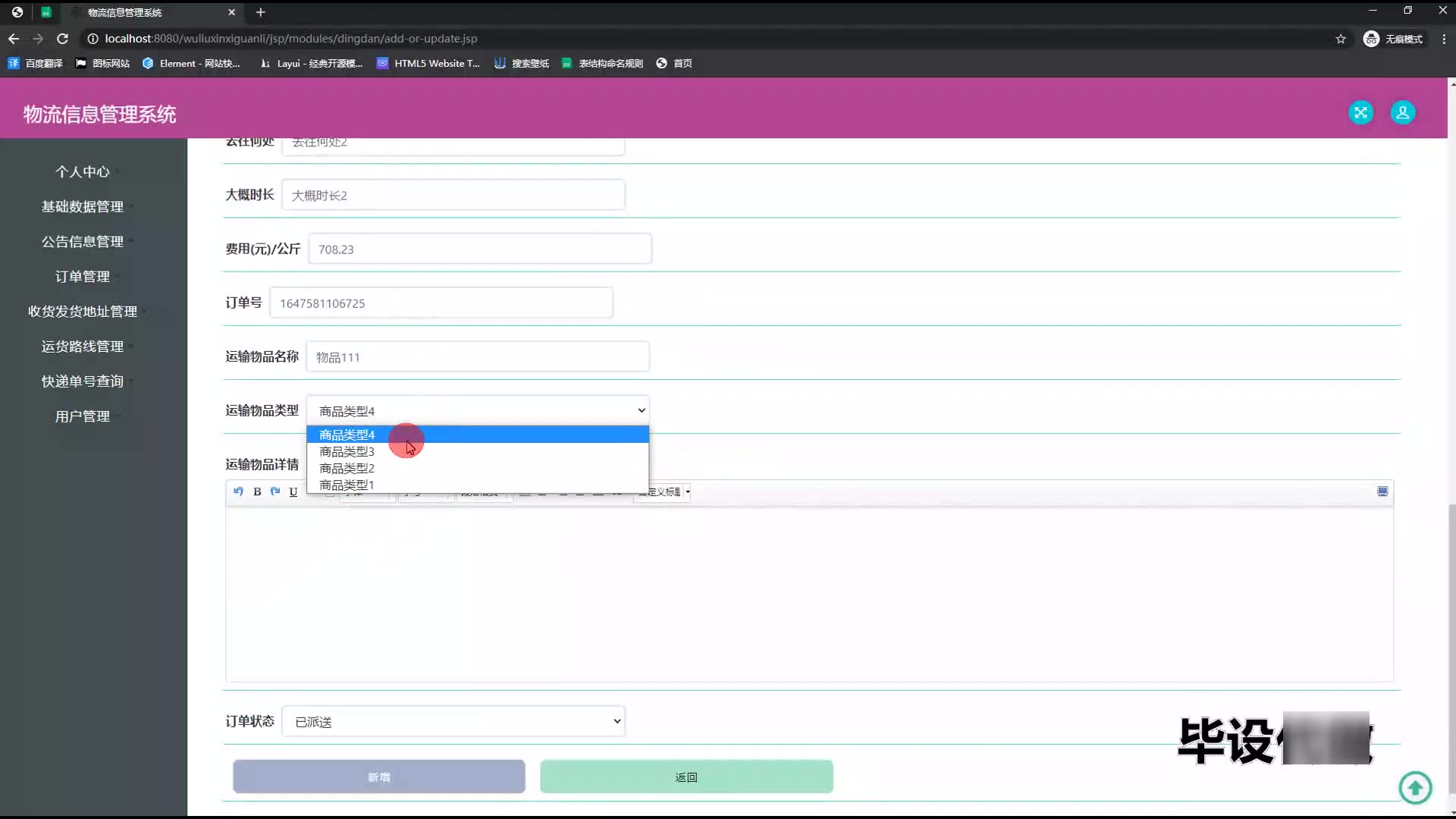Open 运货路线管理 sidebar menu
This screenshot has width=1456, height=819.
(x=83, y=347)
